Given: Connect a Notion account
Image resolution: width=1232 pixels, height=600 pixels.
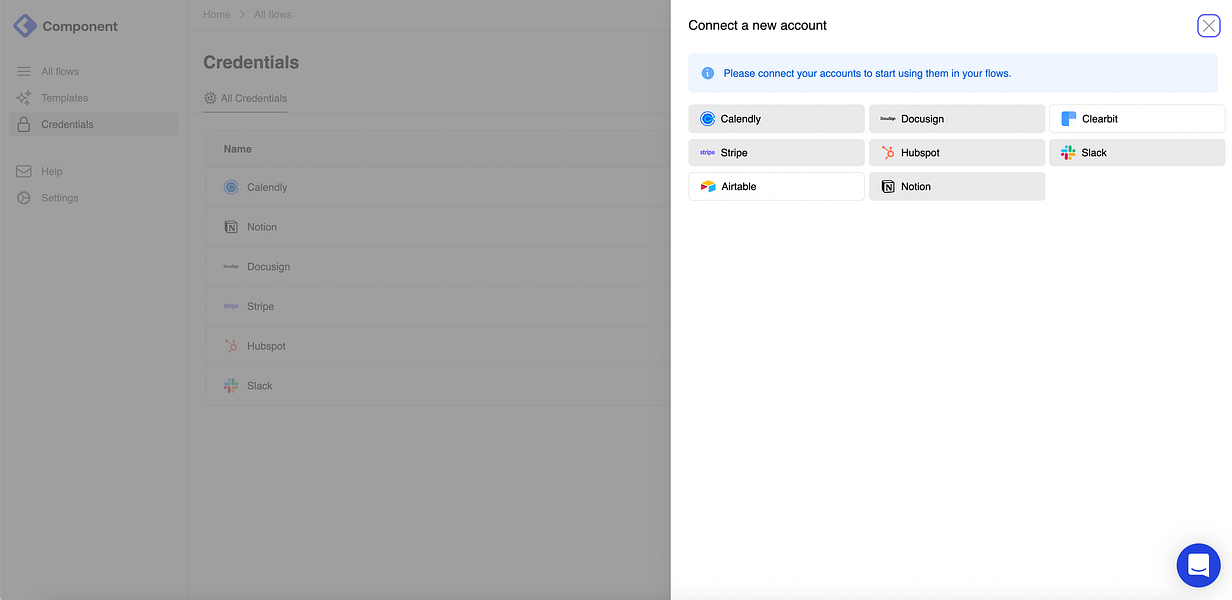Looking at the screenshot, I should point(957,187).
